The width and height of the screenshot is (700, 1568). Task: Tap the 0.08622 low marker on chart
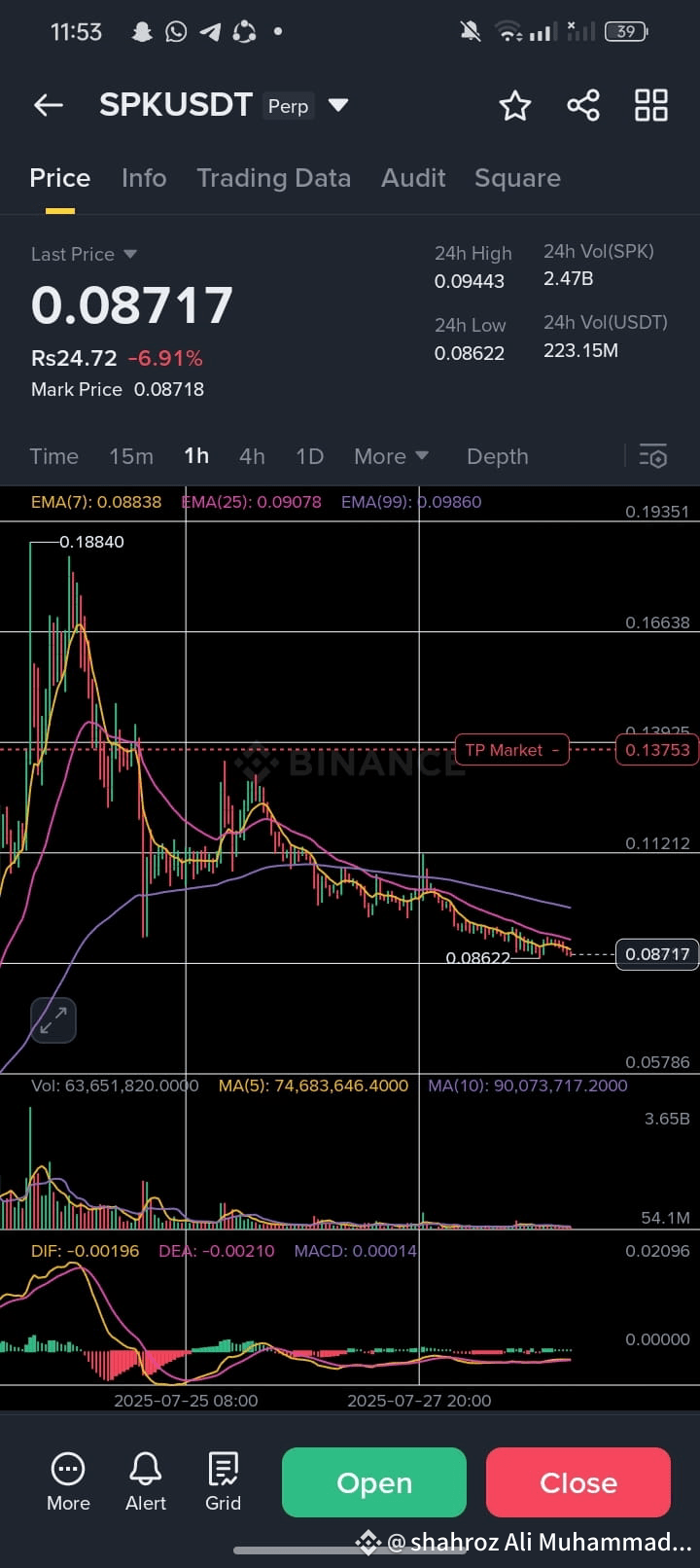(477, 958)
